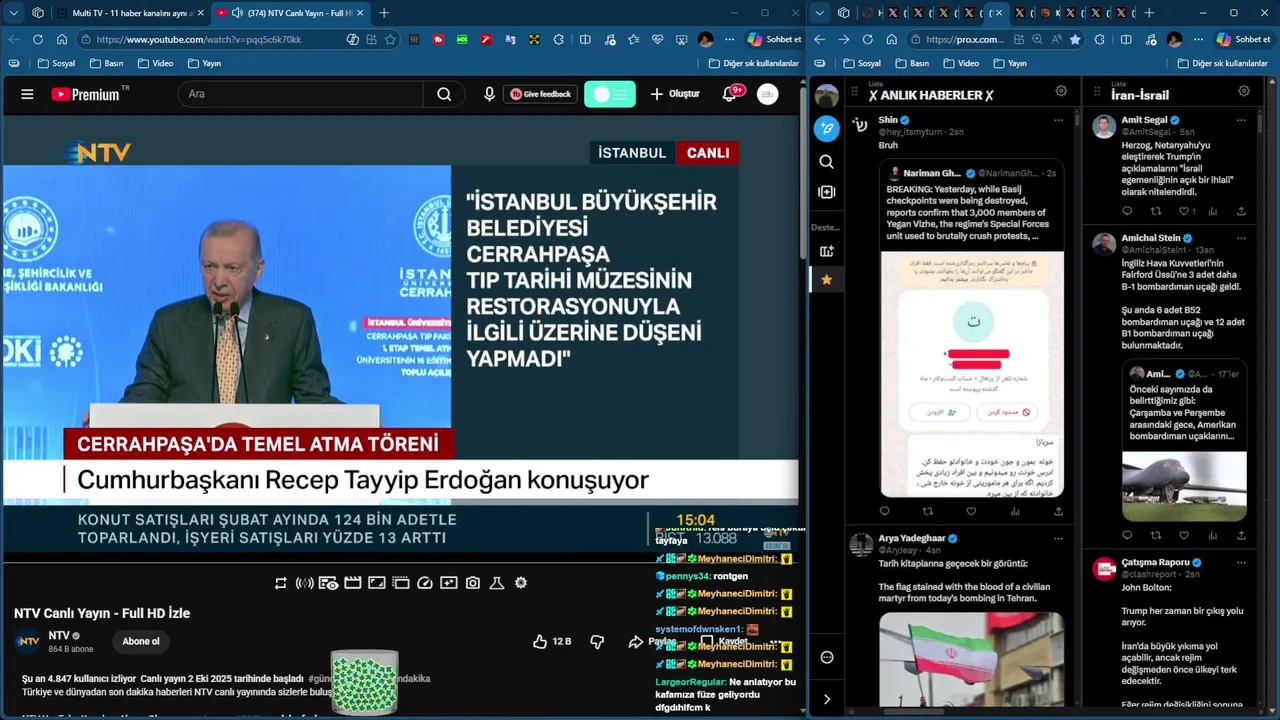Image resolution: width=1280 pixels, height=720 pixels.
Task: Open the tab search dropdown in X Pro window
Action: pyautogui.click(x=820, y=13)
